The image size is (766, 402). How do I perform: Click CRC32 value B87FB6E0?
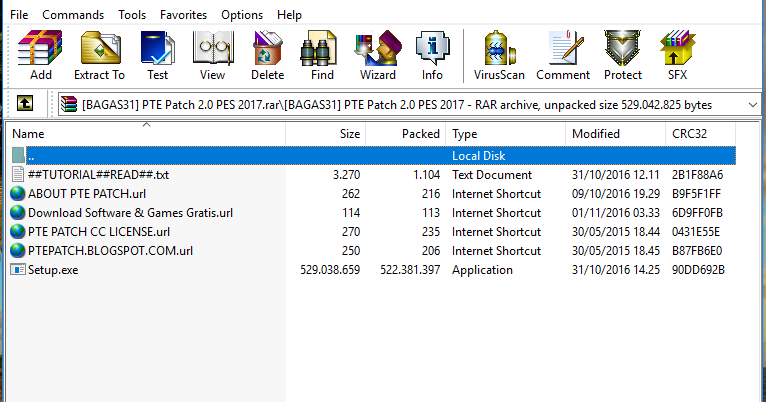click(697, 251)
